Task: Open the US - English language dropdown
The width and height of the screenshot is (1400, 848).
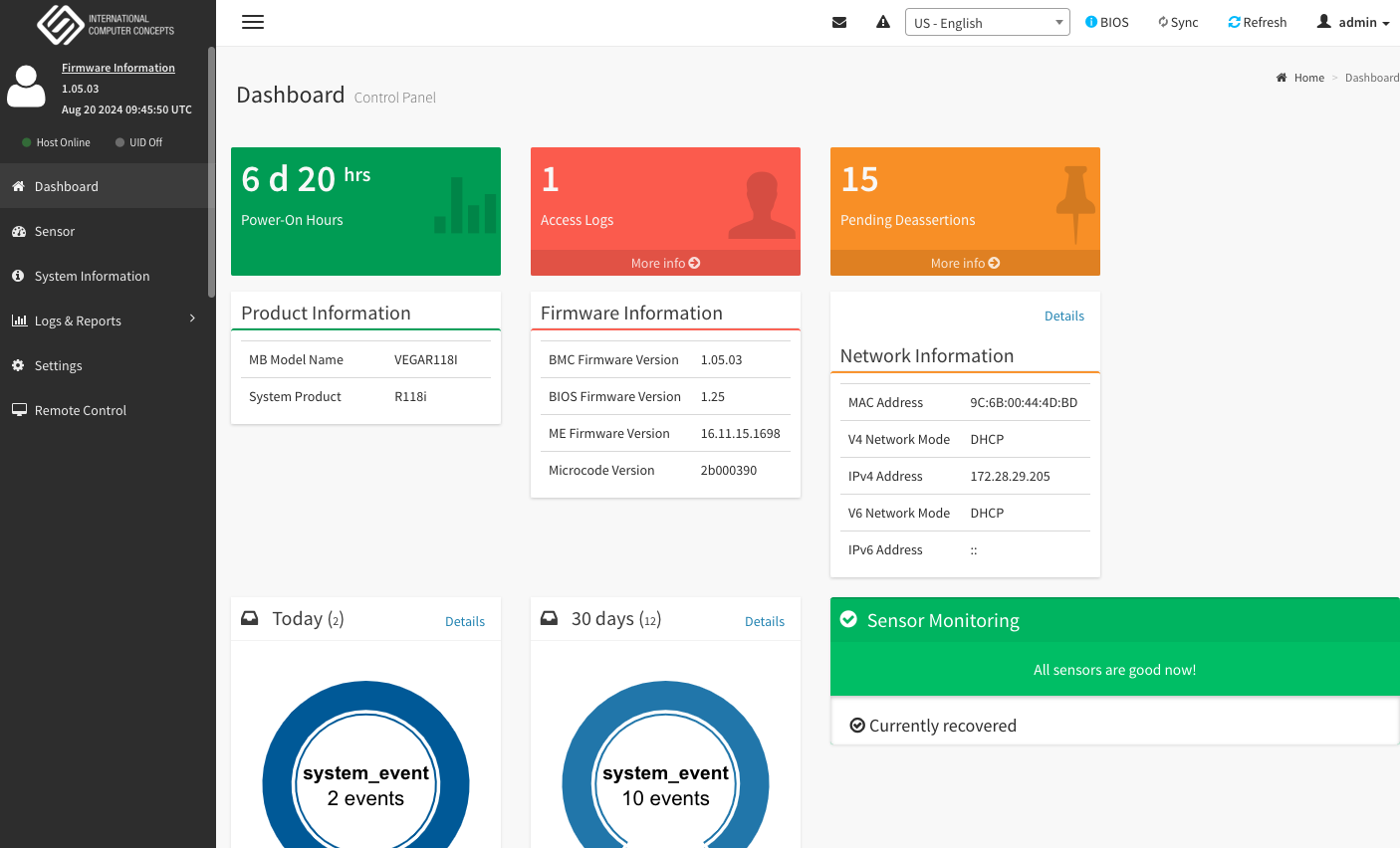Action: (x=987, y=21)
